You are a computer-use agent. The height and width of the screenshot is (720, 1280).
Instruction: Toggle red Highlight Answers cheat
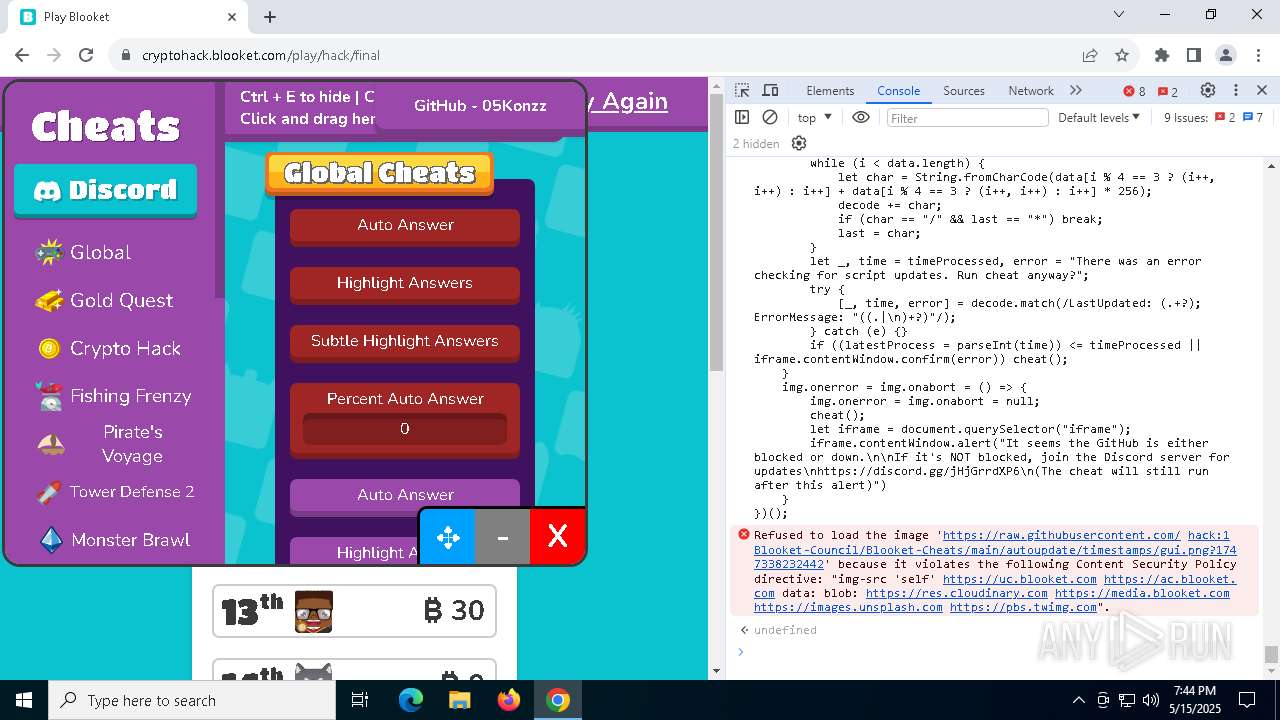[405, 284]
